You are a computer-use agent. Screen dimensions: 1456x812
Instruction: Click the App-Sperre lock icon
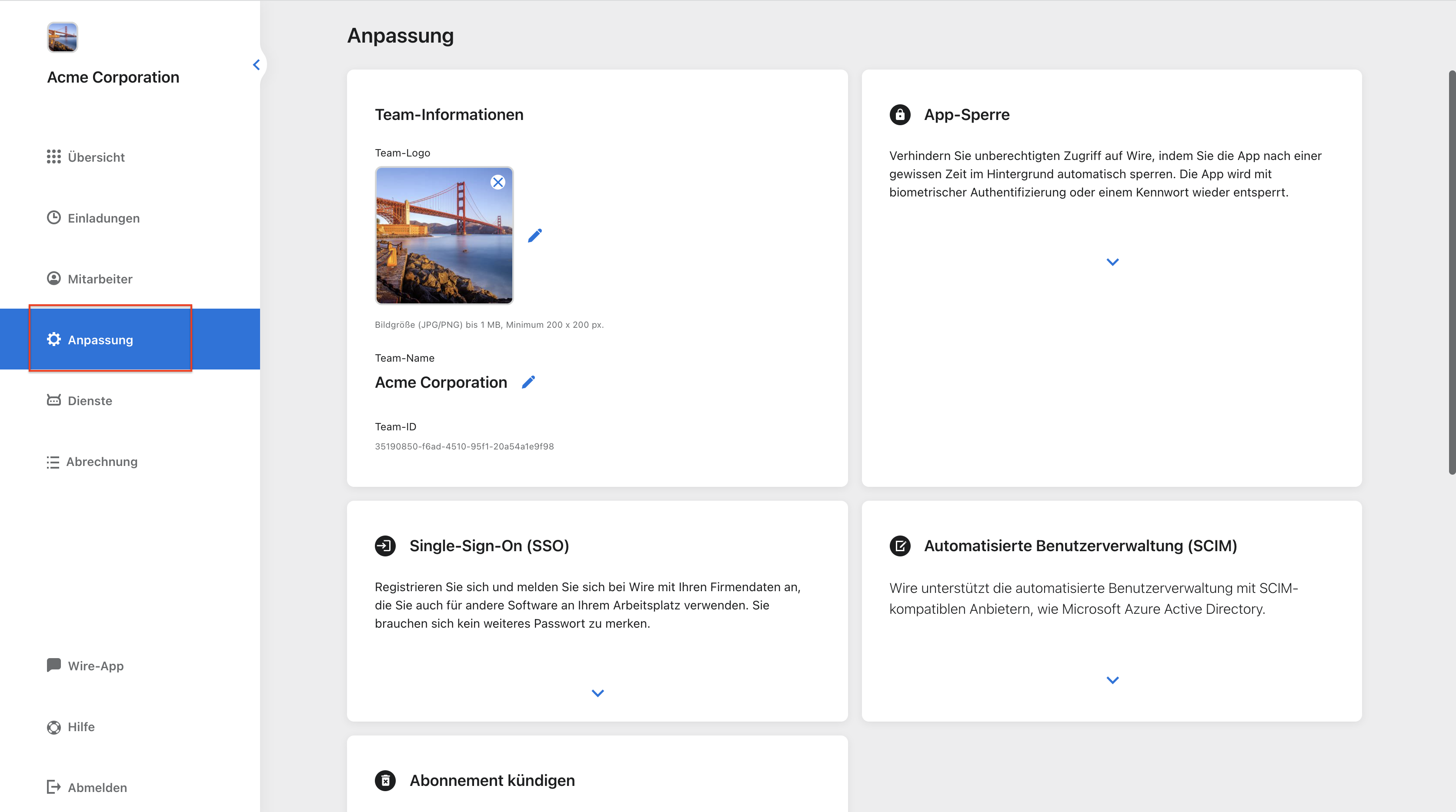pos(900,115)
